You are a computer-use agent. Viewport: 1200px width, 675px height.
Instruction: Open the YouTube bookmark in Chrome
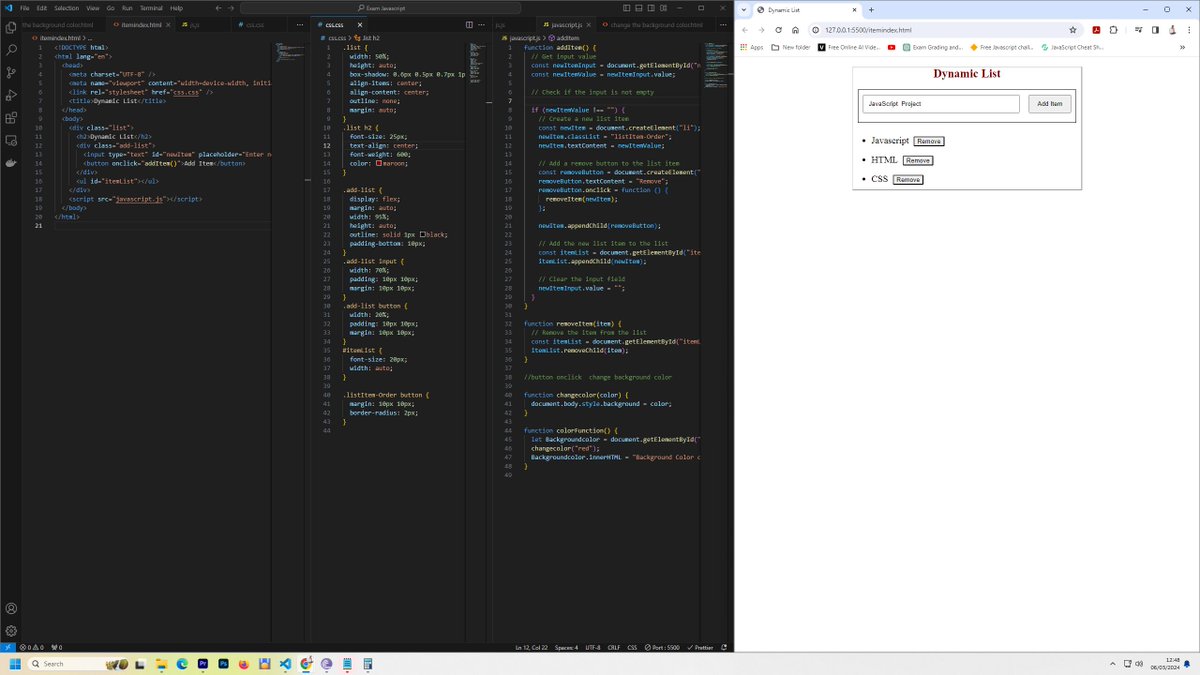pyautogui.click(x=891, y=47)
